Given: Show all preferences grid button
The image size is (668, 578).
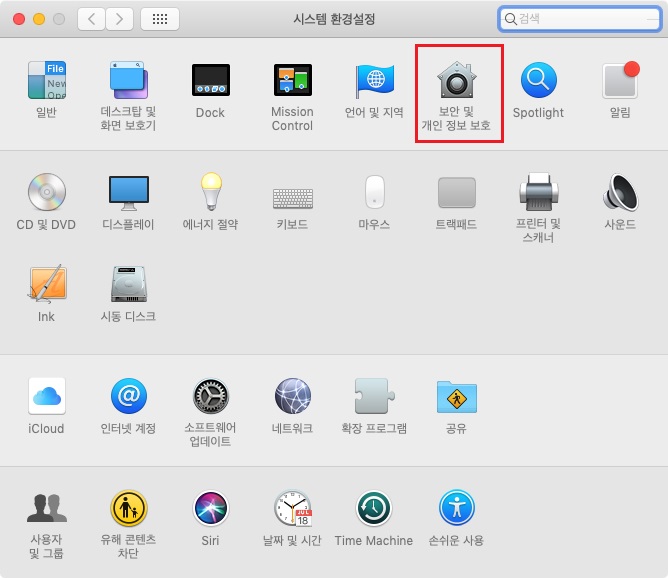Looking at the screenshot, I should pyautogui.click(x=160, y=19).
